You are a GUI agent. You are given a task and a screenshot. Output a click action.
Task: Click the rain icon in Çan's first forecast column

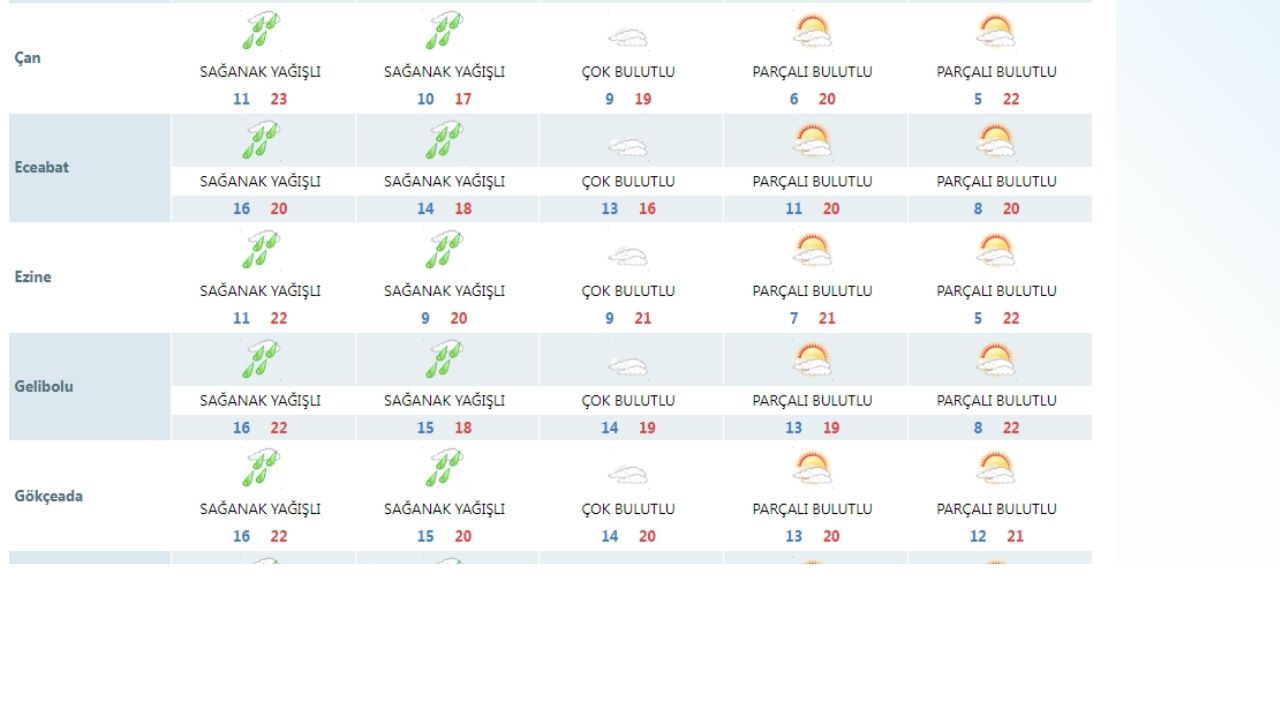260,31
